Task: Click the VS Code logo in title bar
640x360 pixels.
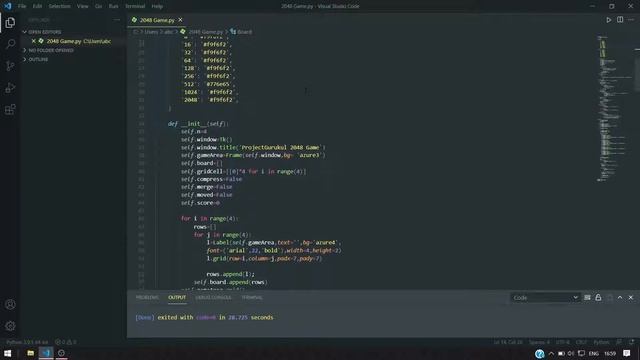Action: coord(8,6)
